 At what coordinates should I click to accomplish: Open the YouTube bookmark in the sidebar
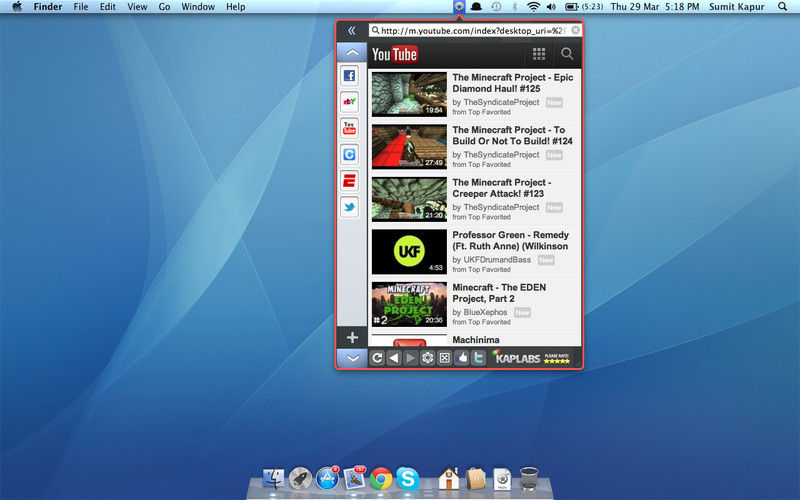349,128
